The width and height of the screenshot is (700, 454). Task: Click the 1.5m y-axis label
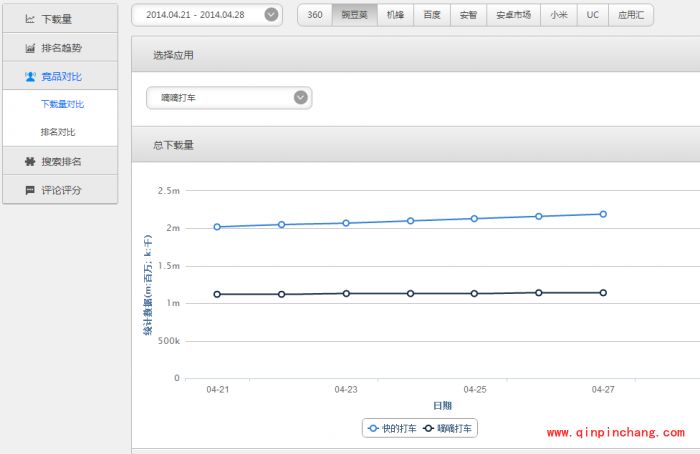click(169, 266)
